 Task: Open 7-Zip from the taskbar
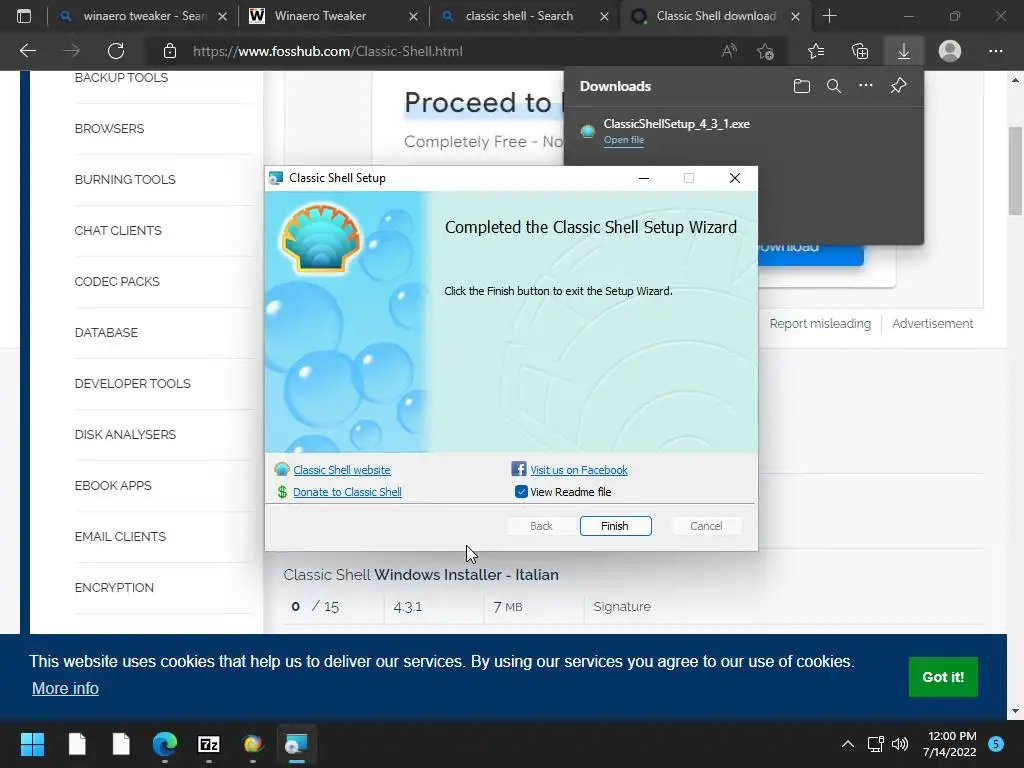pos(208,744)
